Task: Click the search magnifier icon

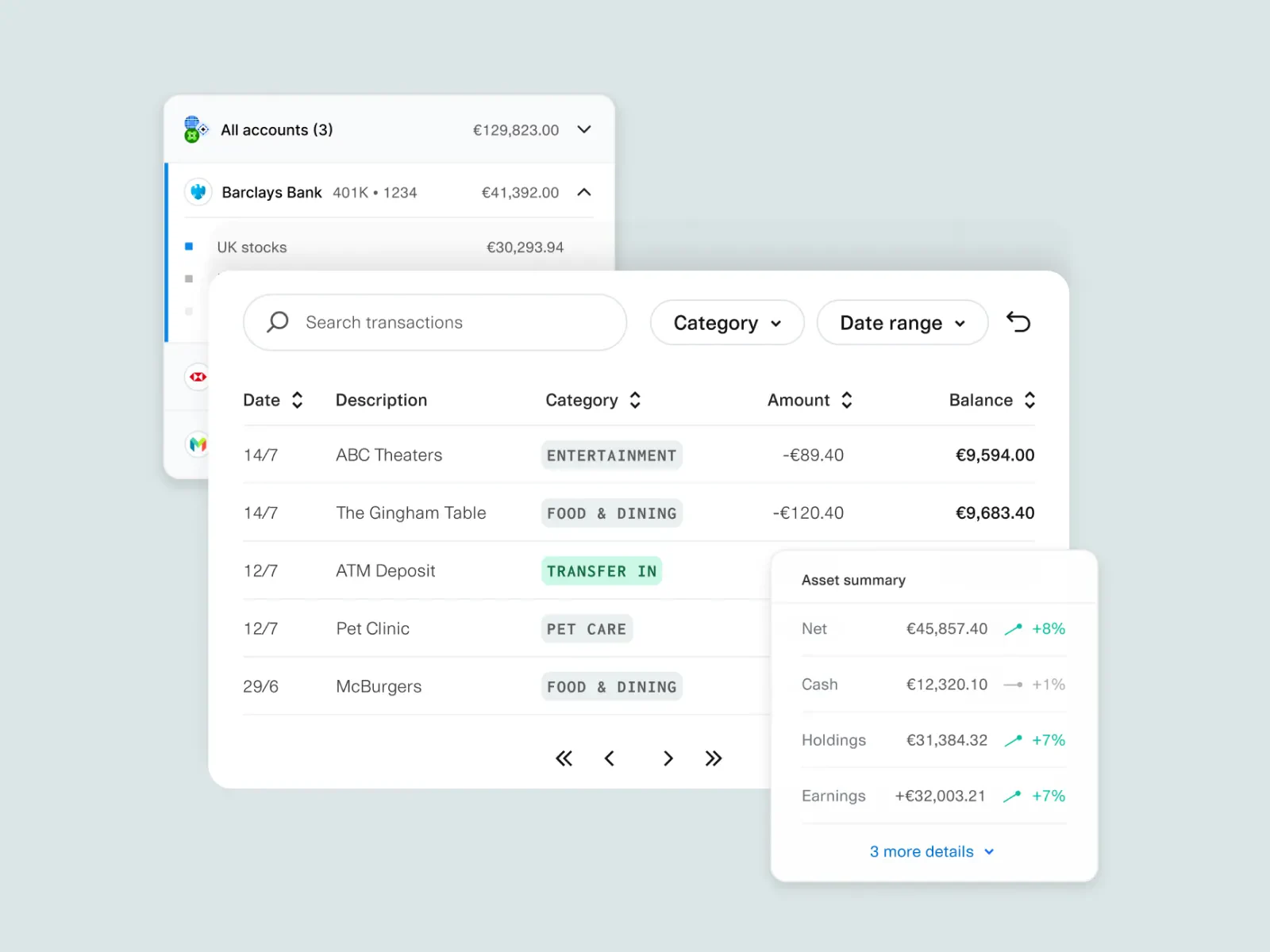Action: (x=277, y=322)
